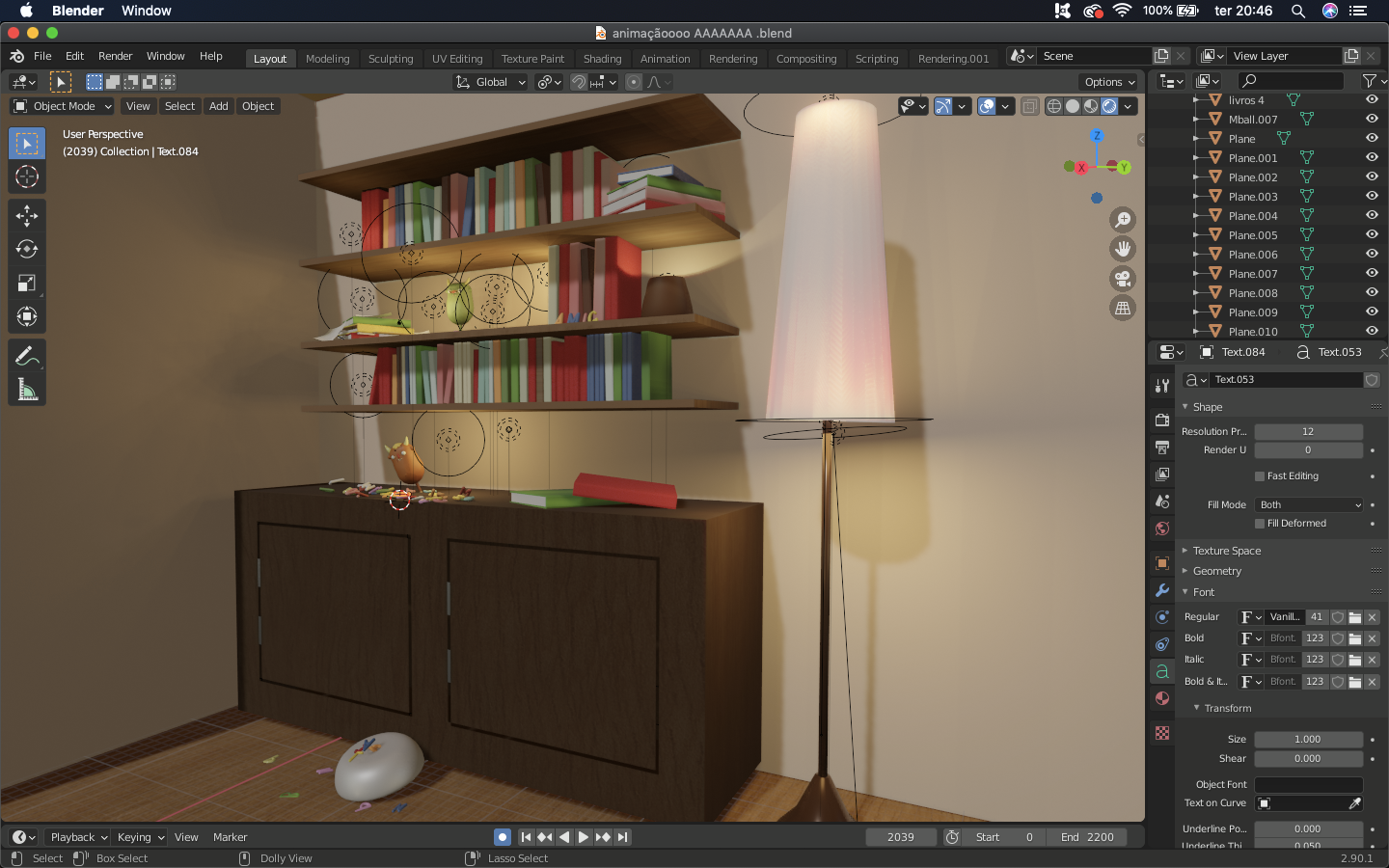This screenshot has width=1389, height=868.
Task: Adjust the Size value field
Action: coord(1309,740)
